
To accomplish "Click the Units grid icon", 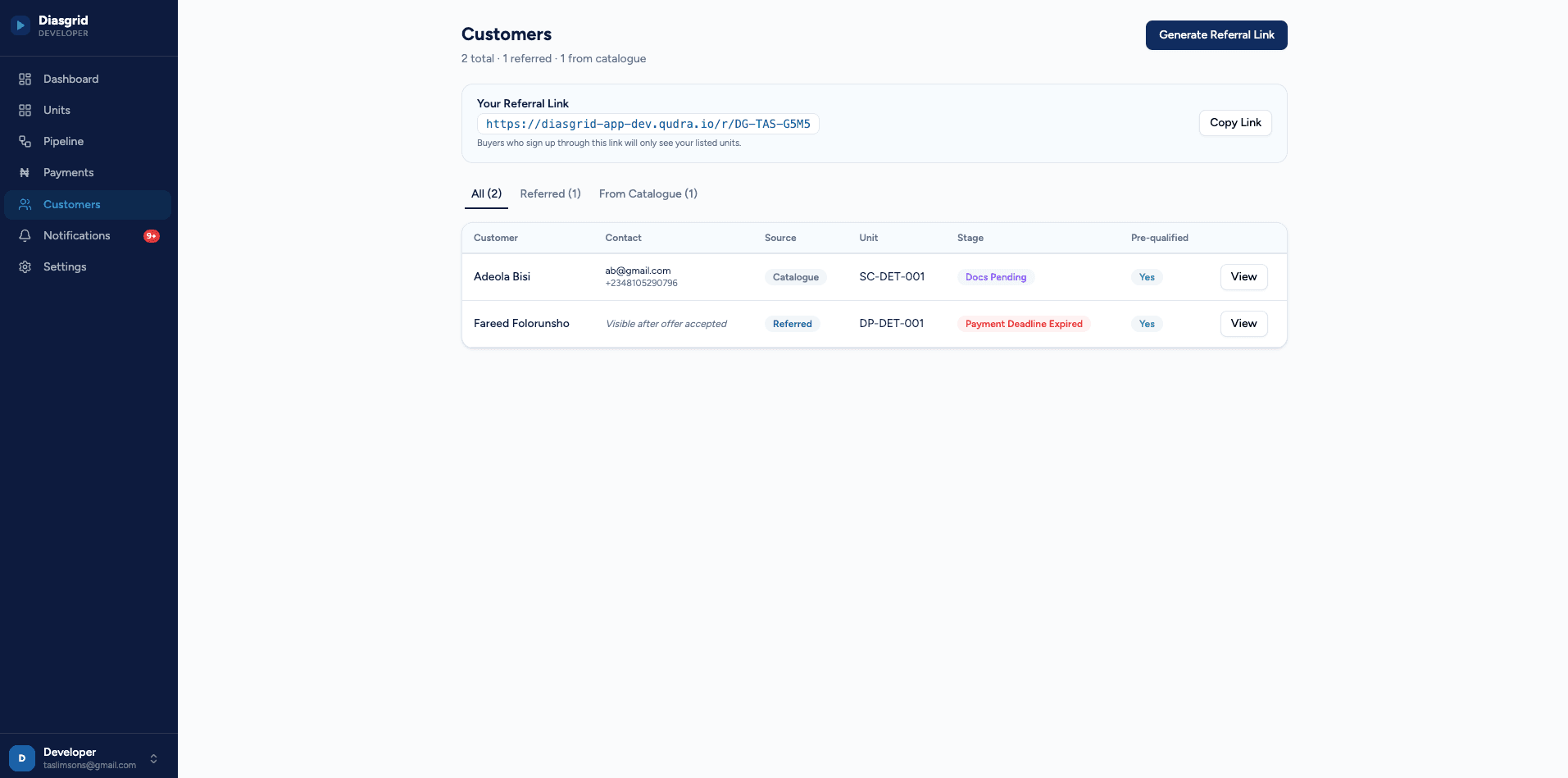I will [x=25, y=110].
